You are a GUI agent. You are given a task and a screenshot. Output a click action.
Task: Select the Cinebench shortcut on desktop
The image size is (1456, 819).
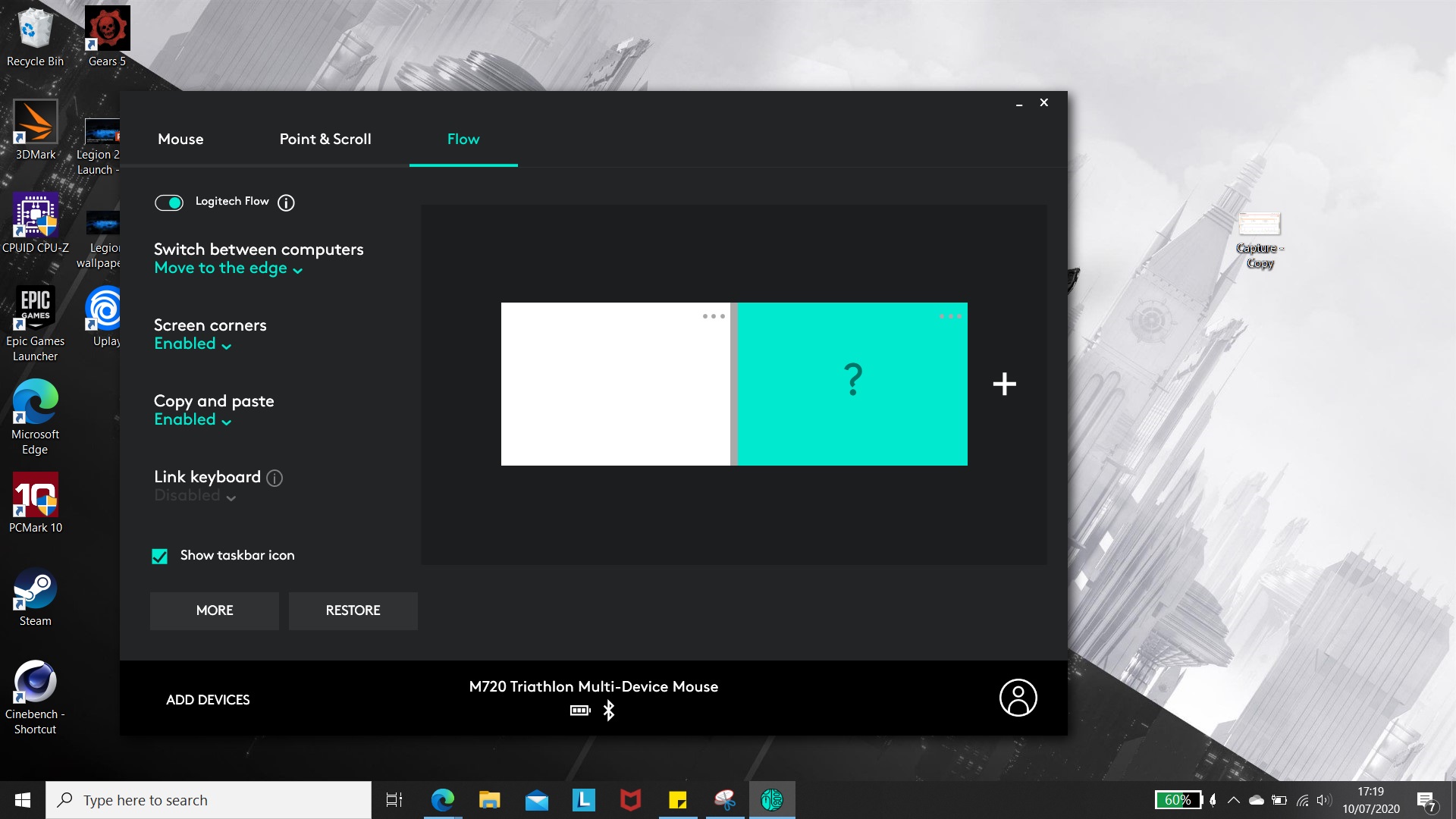[x=35, y=698]
